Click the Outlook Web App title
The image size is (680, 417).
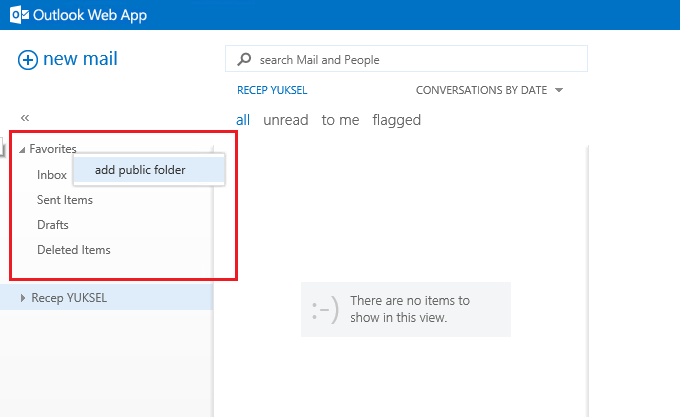click(90, 15)
